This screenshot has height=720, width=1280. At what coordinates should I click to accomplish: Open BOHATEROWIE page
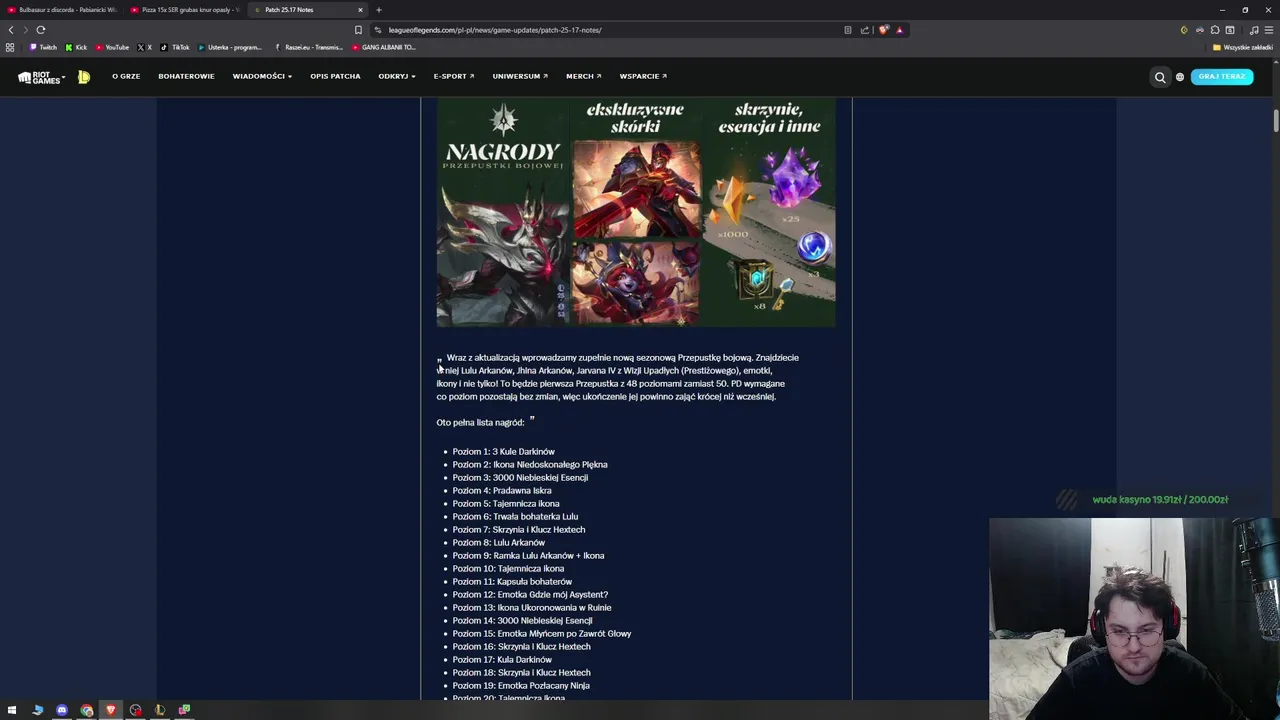tap(186, 76)
